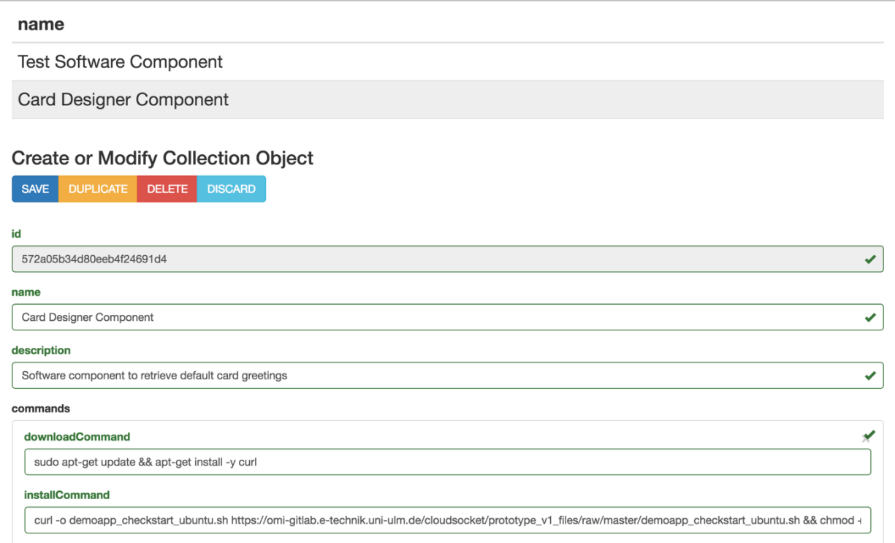This screenshot has width=895, height=543.
Task: Focus the read-only id input field
Action: coord(430,259)
